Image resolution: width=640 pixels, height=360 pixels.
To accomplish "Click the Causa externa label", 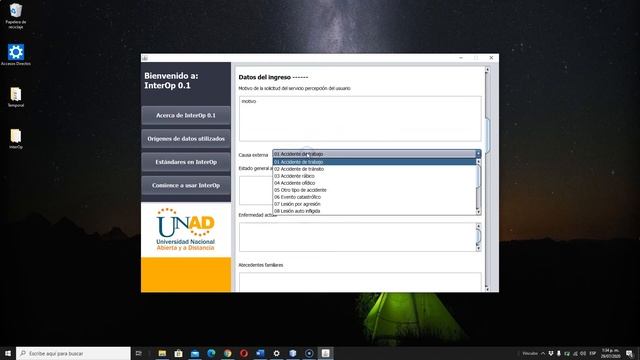I will (253, 155).
